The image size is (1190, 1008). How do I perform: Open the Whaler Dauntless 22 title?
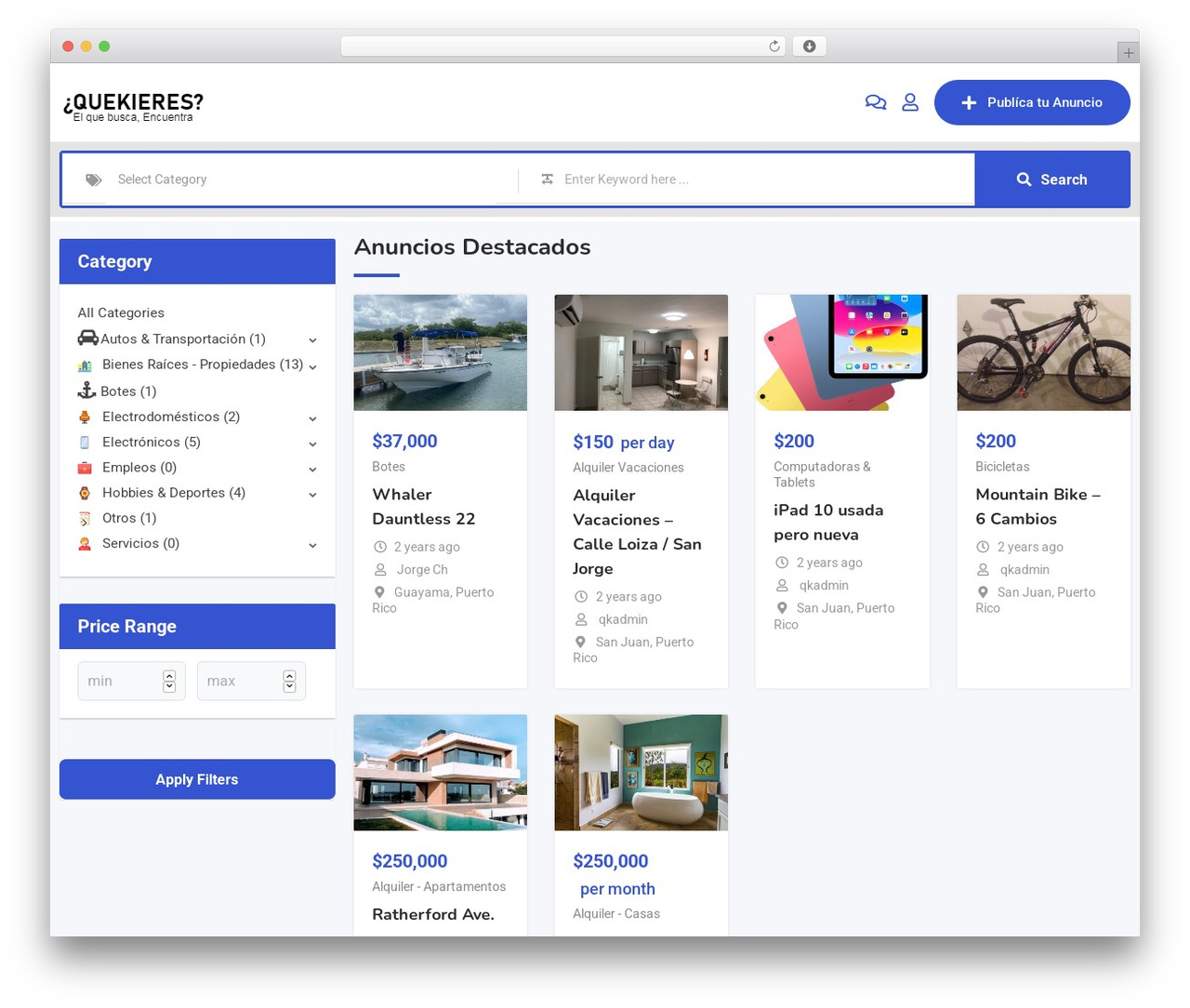coord(424,507)
